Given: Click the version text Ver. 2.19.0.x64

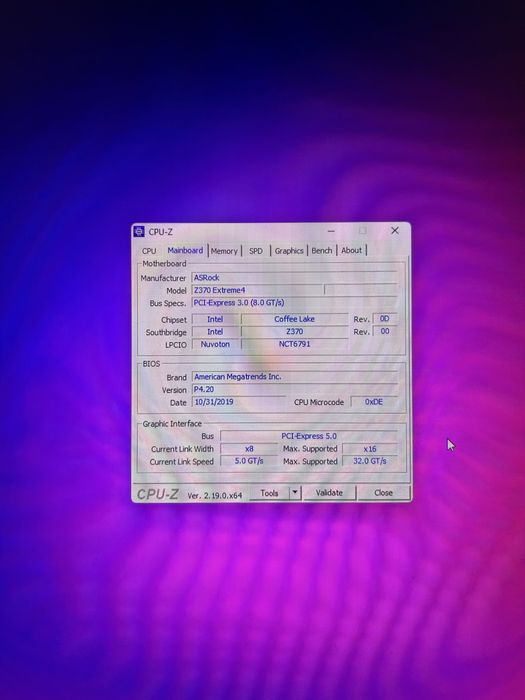Looking at the screenshot, I should tap(215, 496).
